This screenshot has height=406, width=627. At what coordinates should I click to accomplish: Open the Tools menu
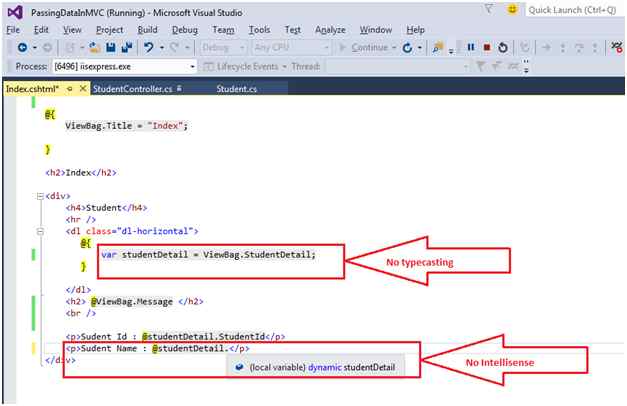[260, 30]
